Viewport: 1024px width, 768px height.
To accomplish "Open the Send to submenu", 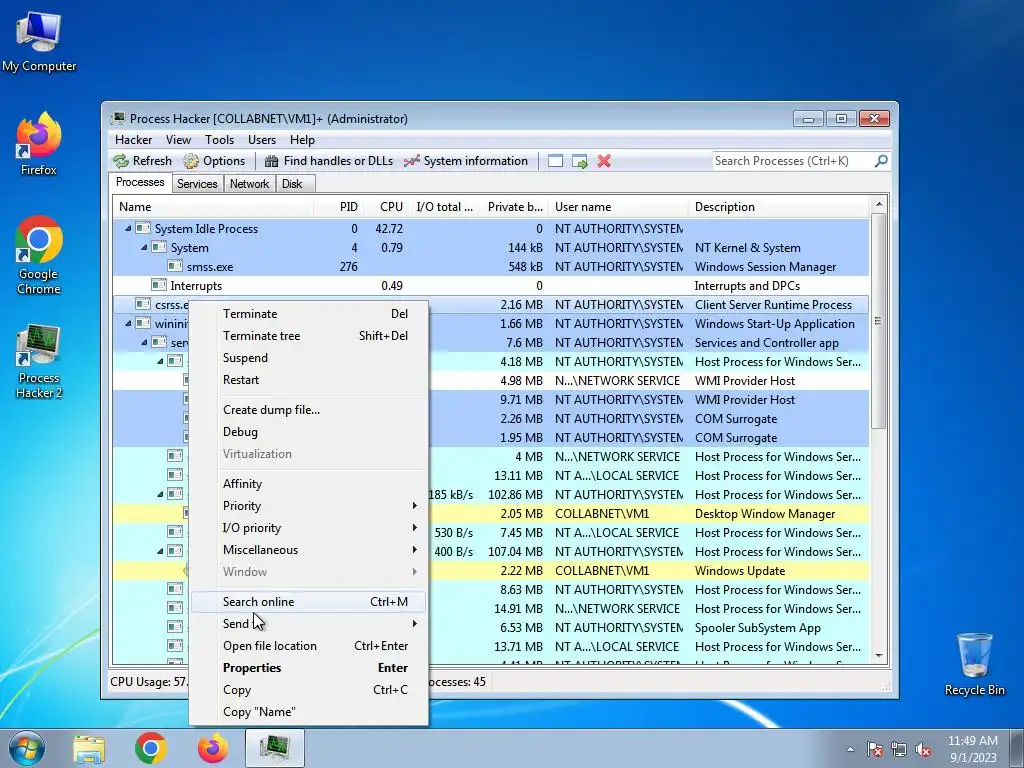I will [309, 624].
